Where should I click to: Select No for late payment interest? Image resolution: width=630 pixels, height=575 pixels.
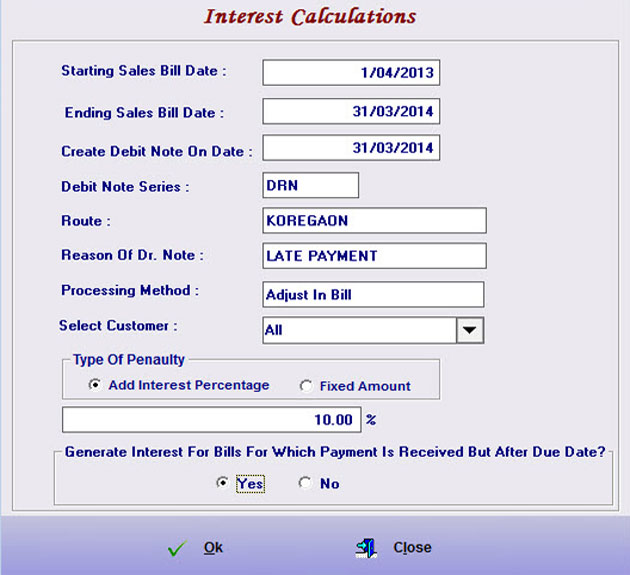[x=306, y=483]
